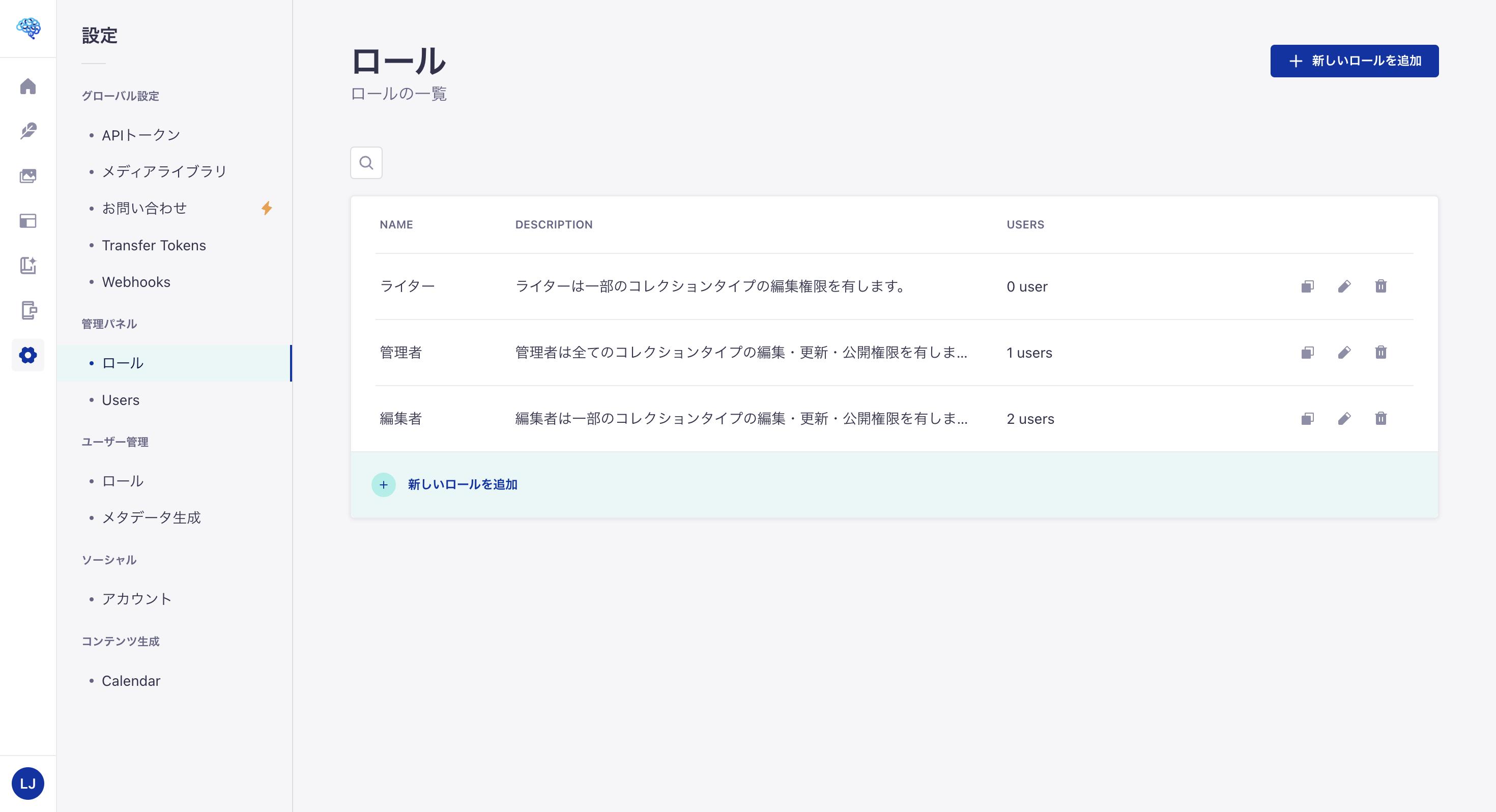This screenshot has height=812, width=1496.
Task: Click the brain logo at top of sidebar
Action: [28, 28]
